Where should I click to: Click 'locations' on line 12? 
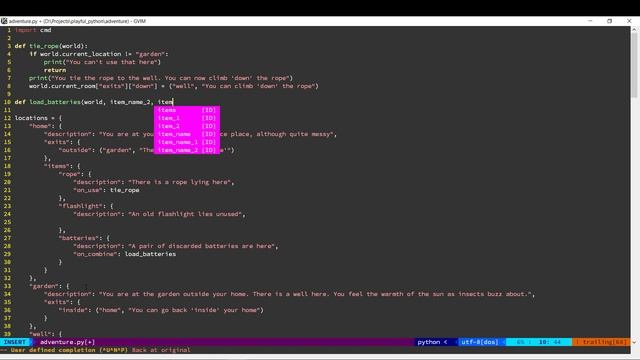tap(31, 118)
